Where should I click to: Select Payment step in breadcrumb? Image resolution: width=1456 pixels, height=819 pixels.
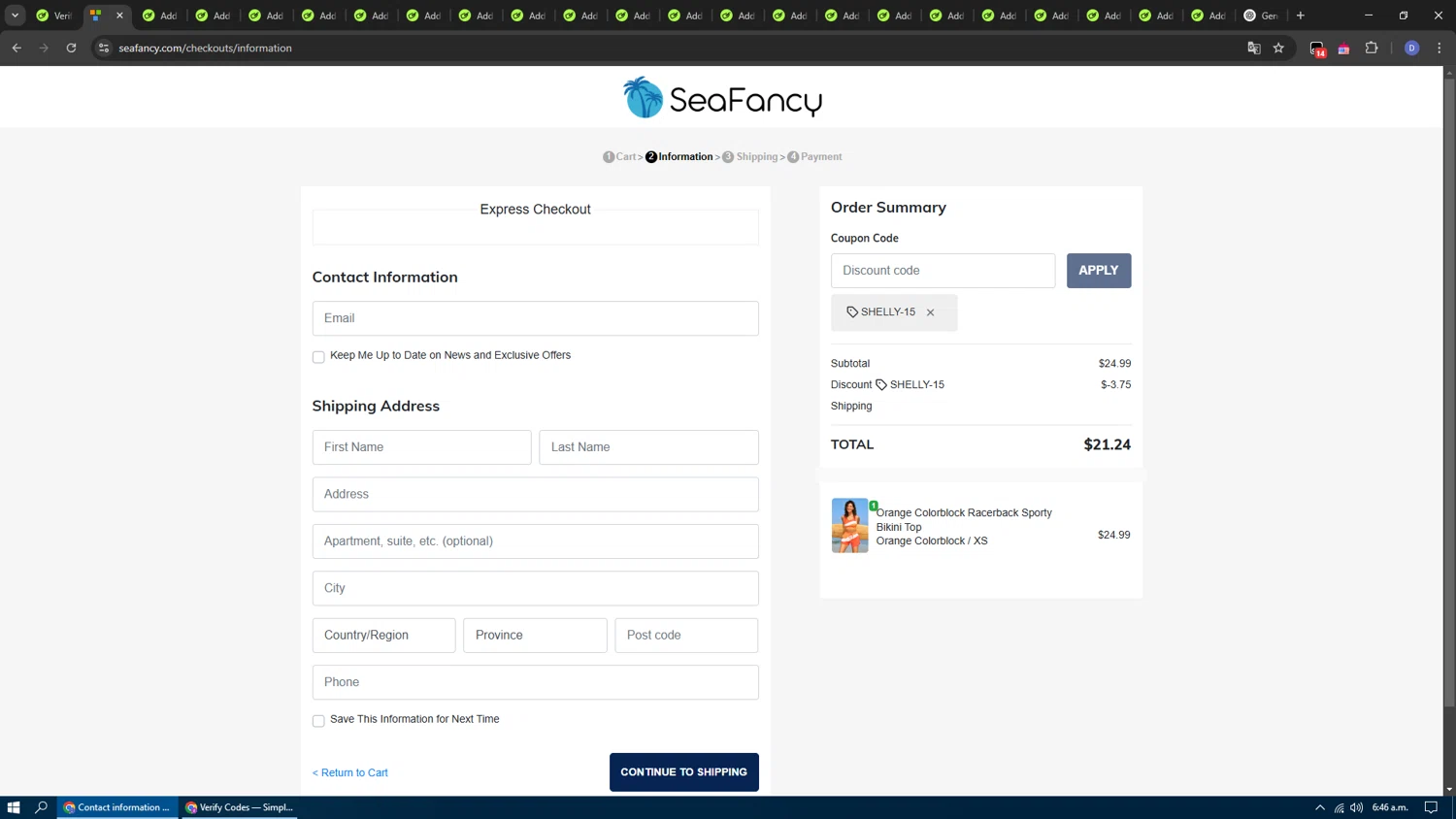pos(814,156)
